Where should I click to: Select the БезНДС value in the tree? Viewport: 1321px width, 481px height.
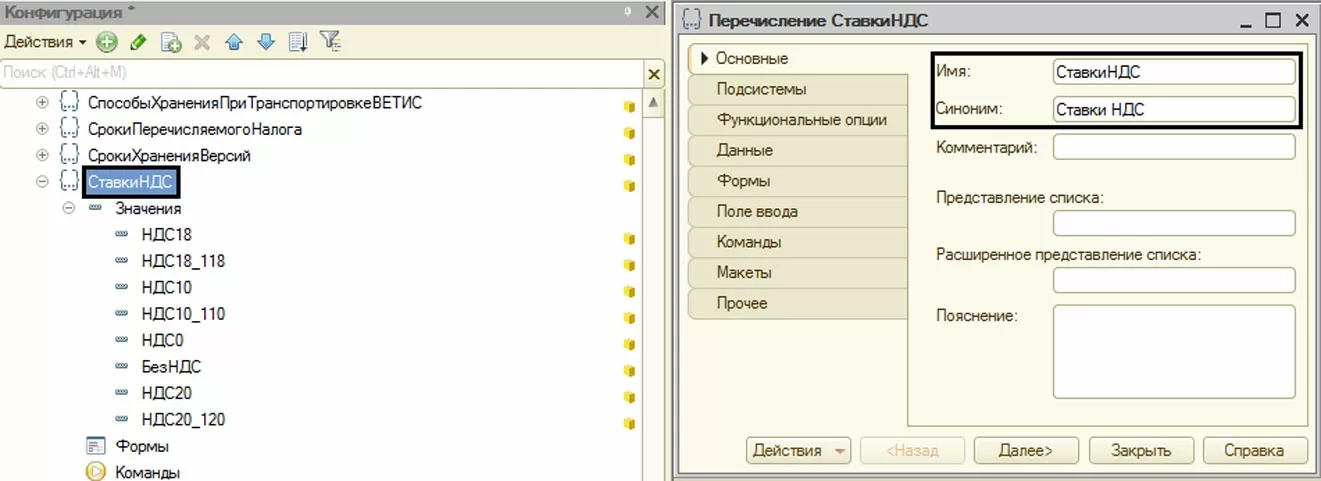point(171,367)
